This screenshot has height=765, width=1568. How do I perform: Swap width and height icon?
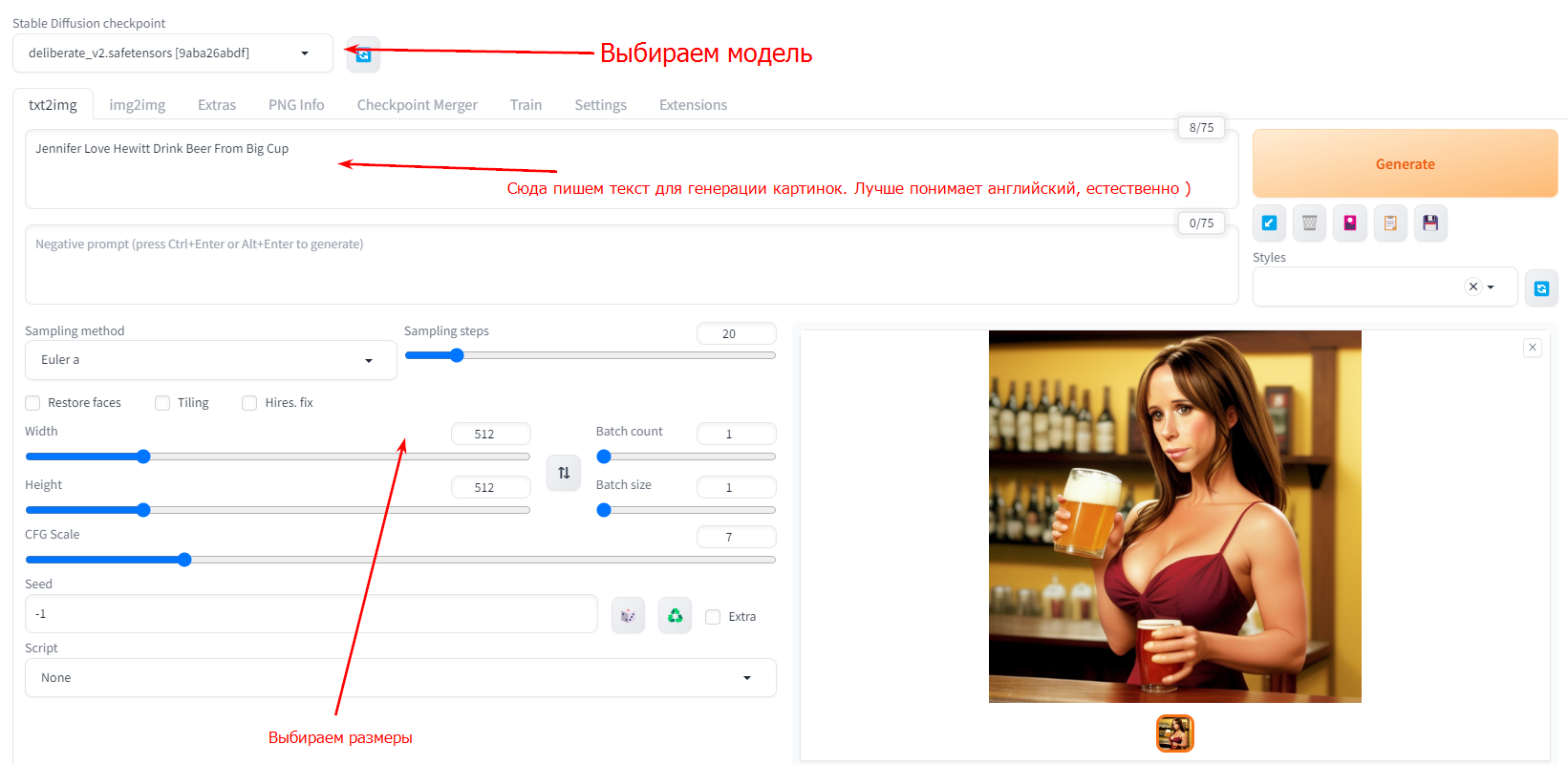[564, 473]
